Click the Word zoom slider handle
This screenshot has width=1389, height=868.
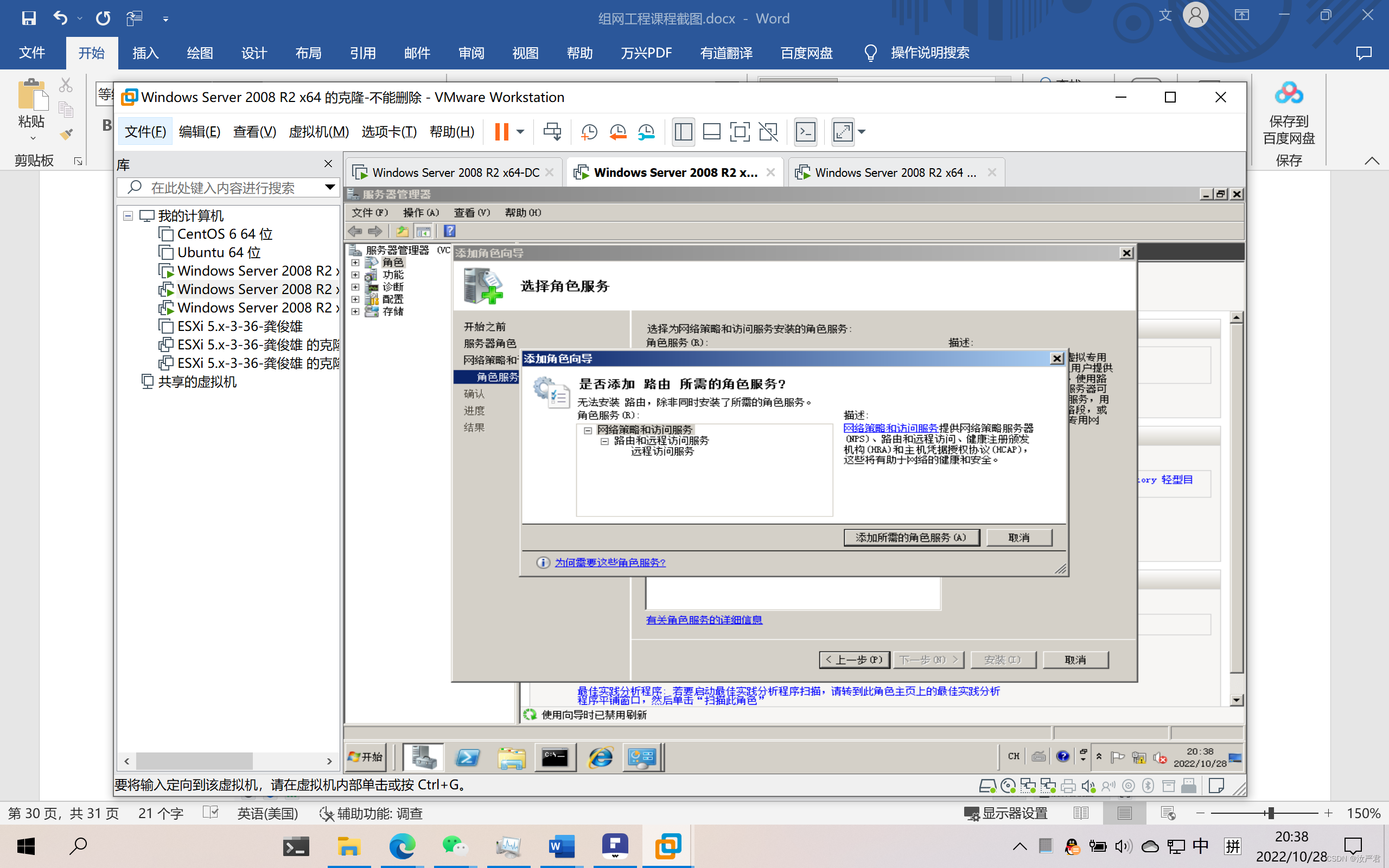[1271, 813]
